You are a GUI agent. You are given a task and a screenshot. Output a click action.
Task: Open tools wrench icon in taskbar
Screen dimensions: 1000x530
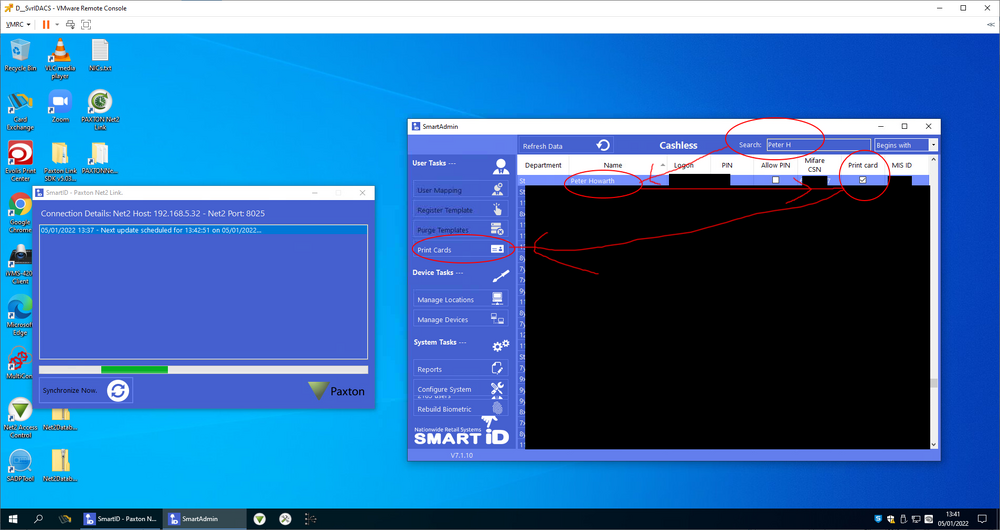pos(285,519)
